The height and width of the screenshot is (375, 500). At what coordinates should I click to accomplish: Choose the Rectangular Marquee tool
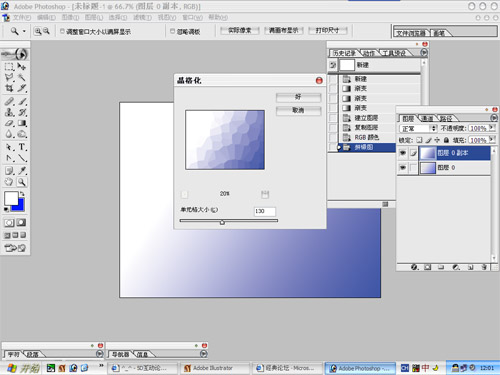9,66
